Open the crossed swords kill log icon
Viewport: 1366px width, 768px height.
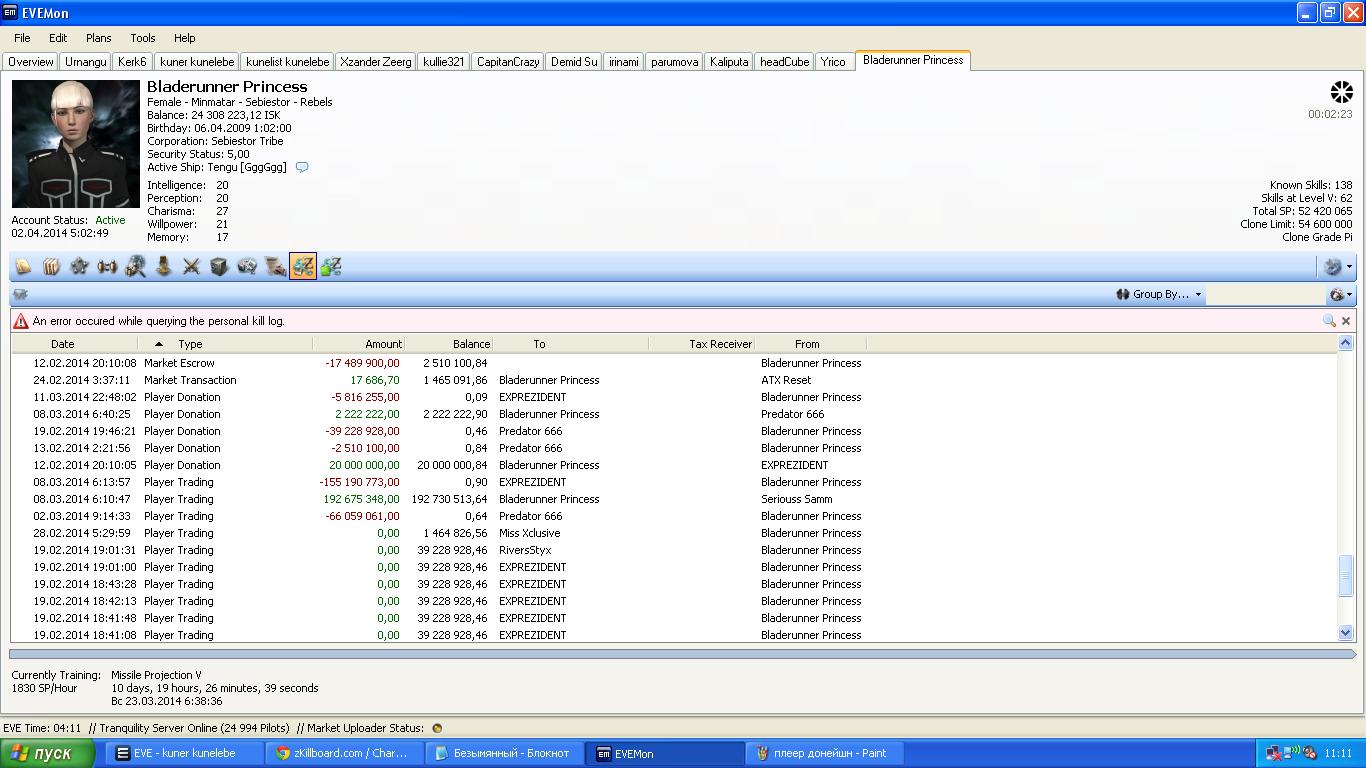click(x=191, y=267)
